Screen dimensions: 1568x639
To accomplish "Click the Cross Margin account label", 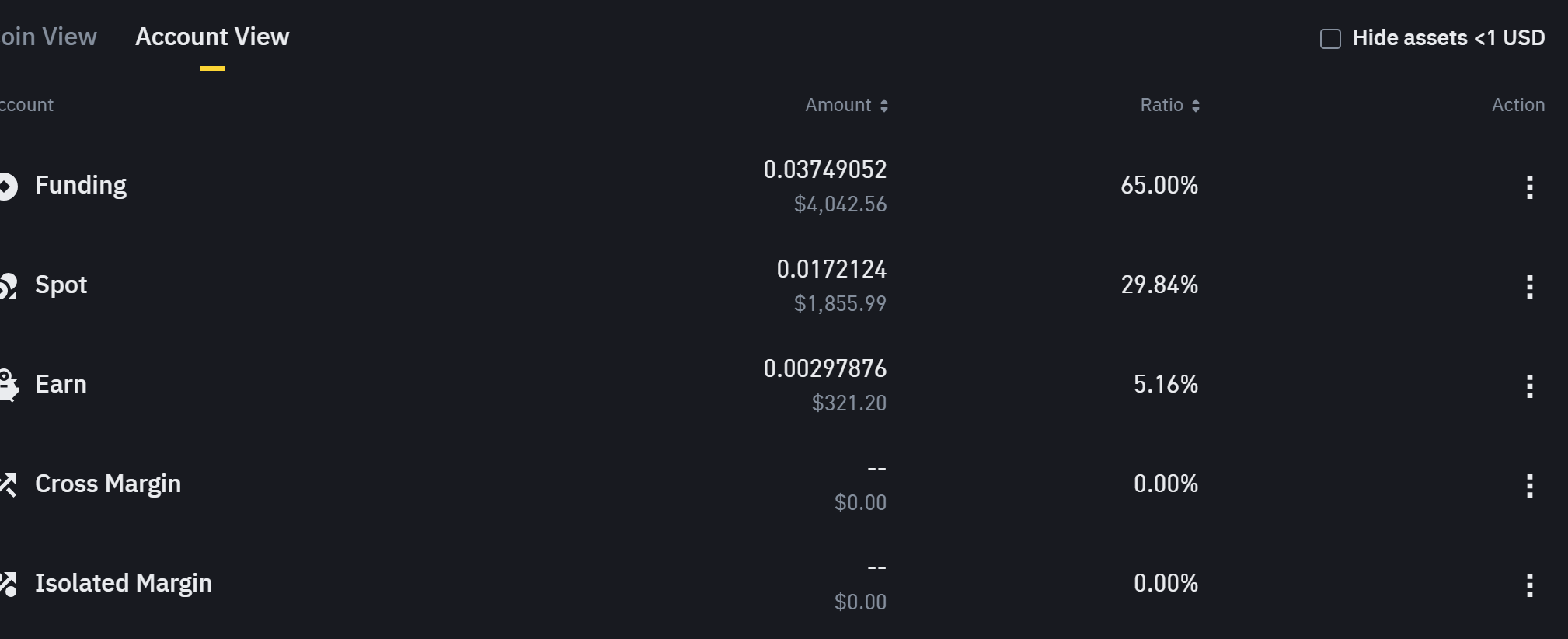I will (x=108, y=484).
